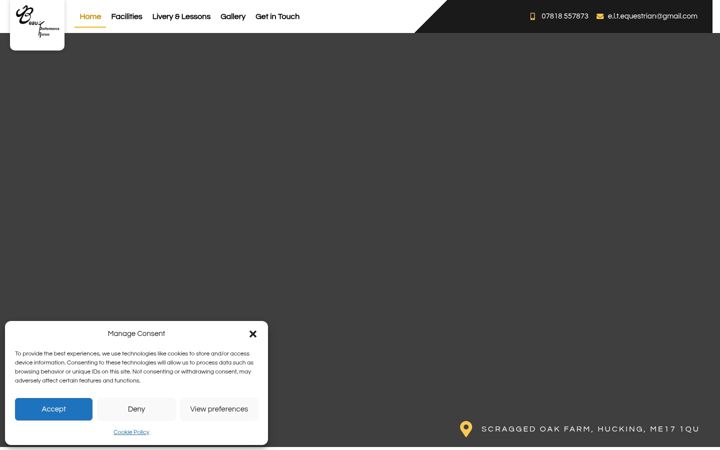Click the Manage Consent heading
Viewport: 720px width, 450px height.
pos(136,334)
